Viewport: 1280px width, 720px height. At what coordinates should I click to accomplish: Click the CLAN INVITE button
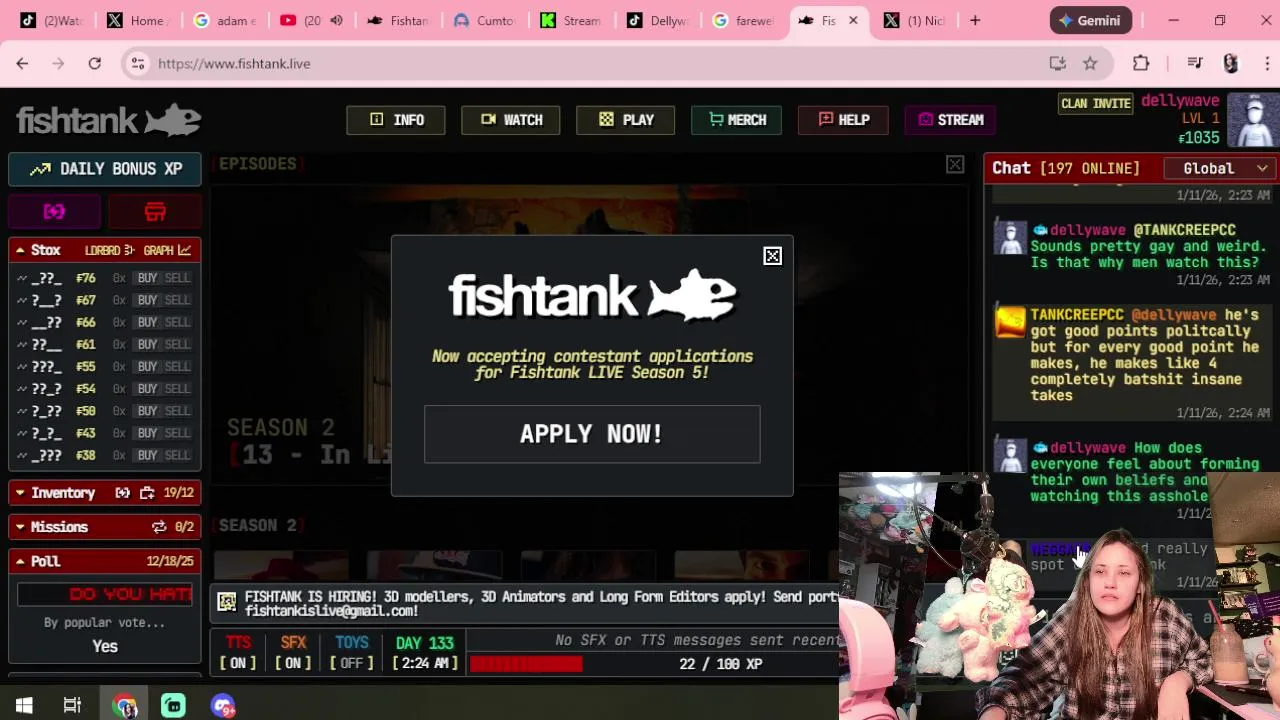(x=1095, y=103)
